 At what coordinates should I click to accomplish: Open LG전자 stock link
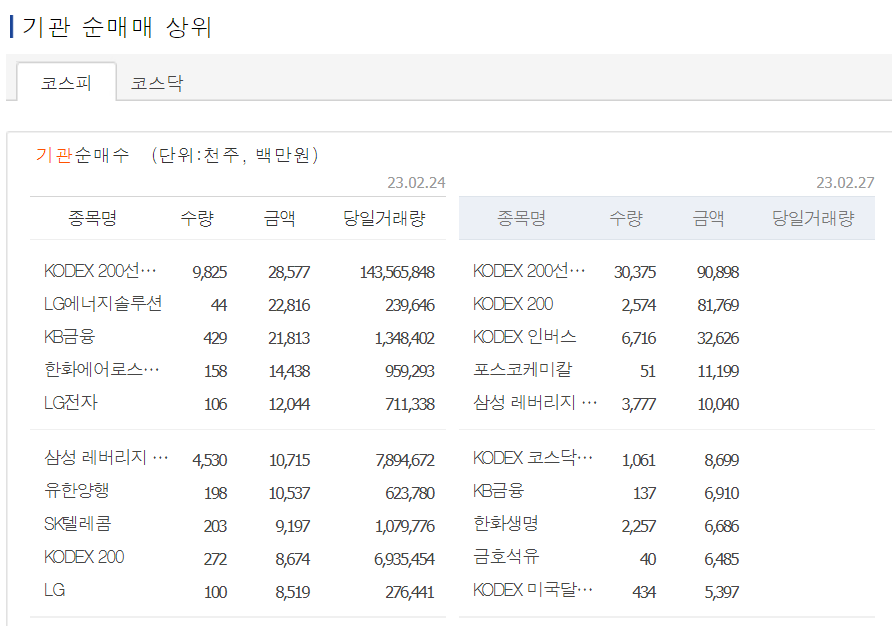tap(71, 403)
